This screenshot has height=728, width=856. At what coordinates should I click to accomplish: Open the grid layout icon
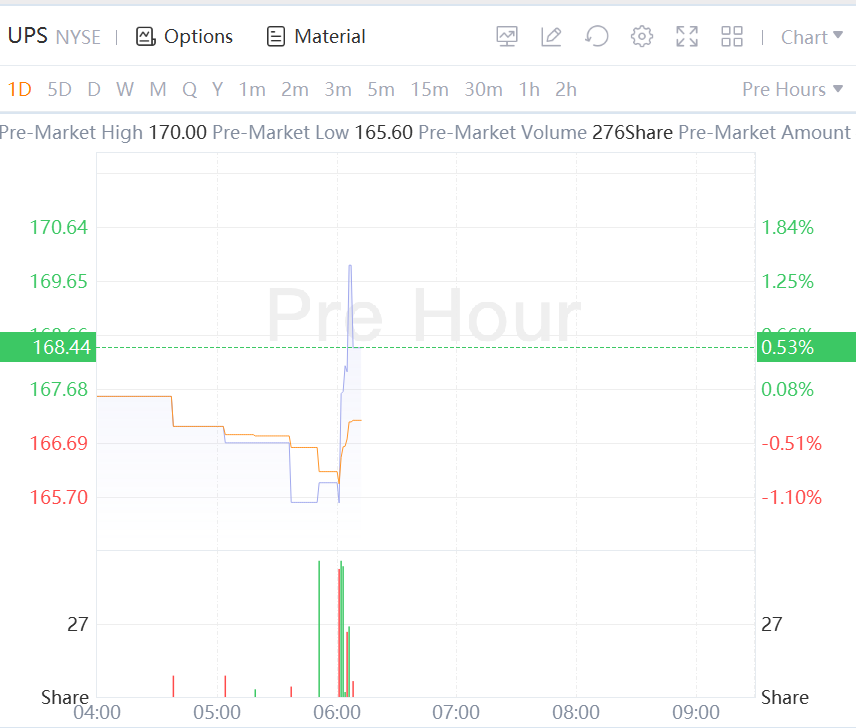pyautogui.click(x=732, y=37)
